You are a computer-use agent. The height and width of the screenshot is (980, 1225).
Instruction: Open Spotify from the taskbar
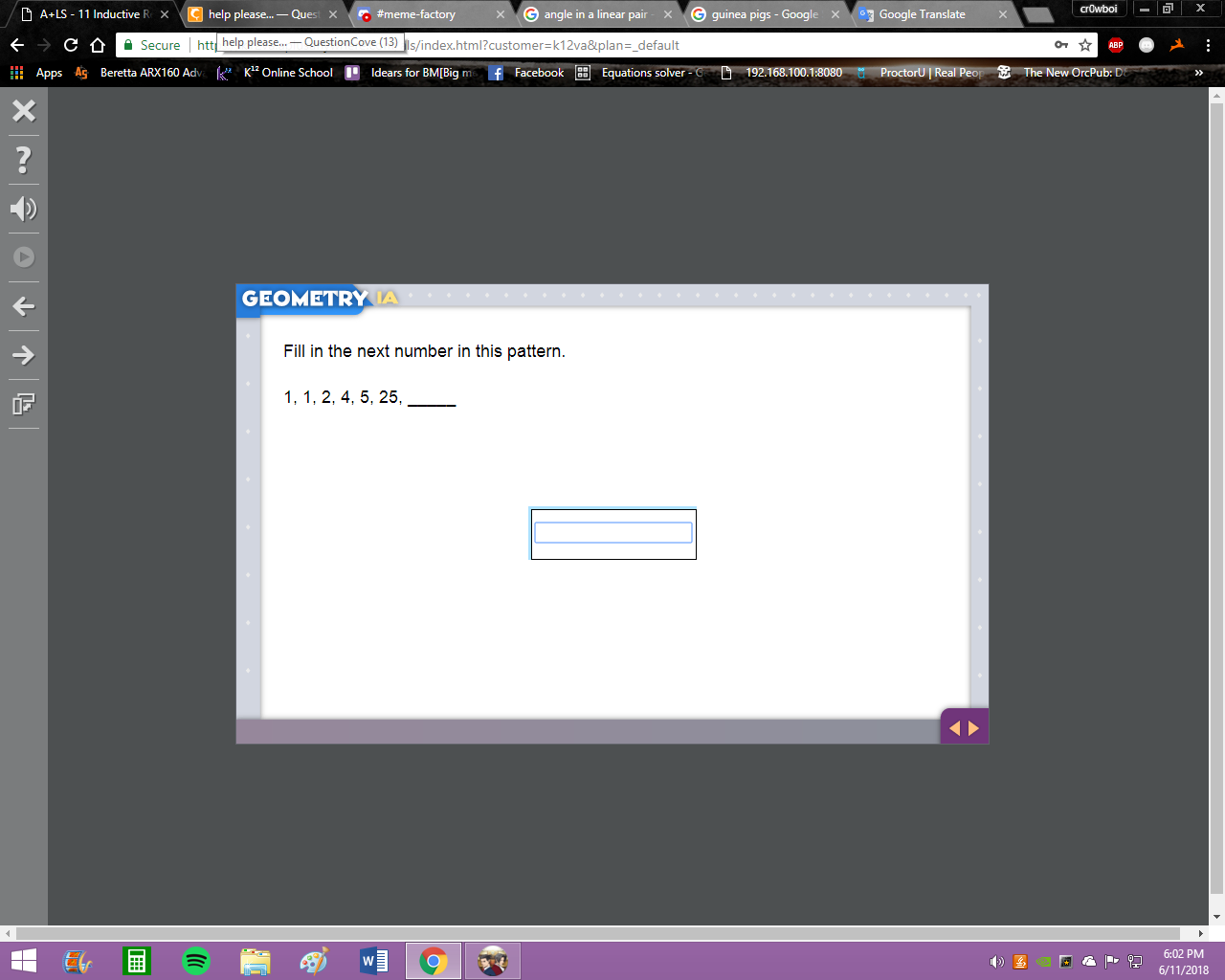196,961
